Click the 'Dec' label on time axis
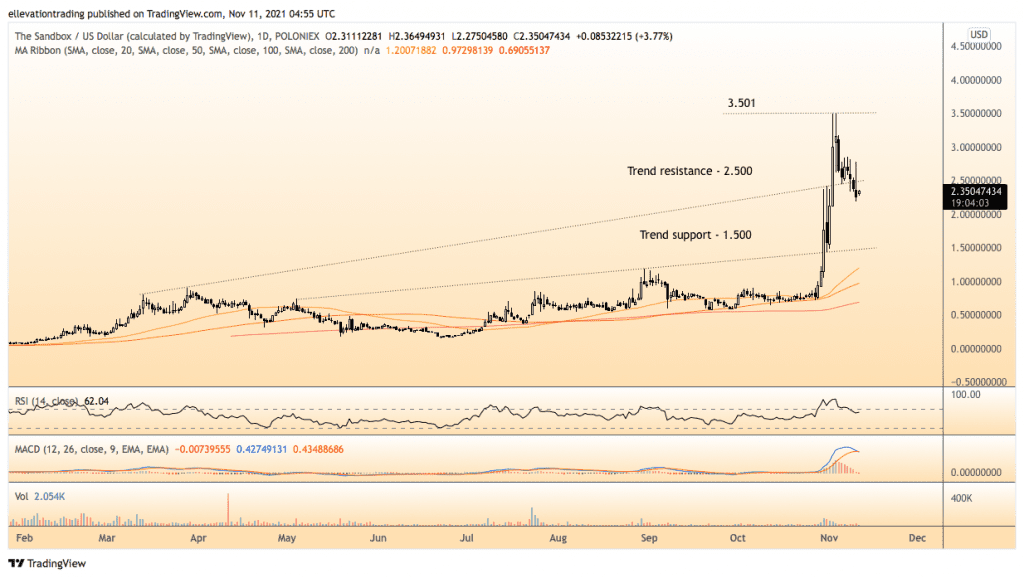 (x=917, y=538)
